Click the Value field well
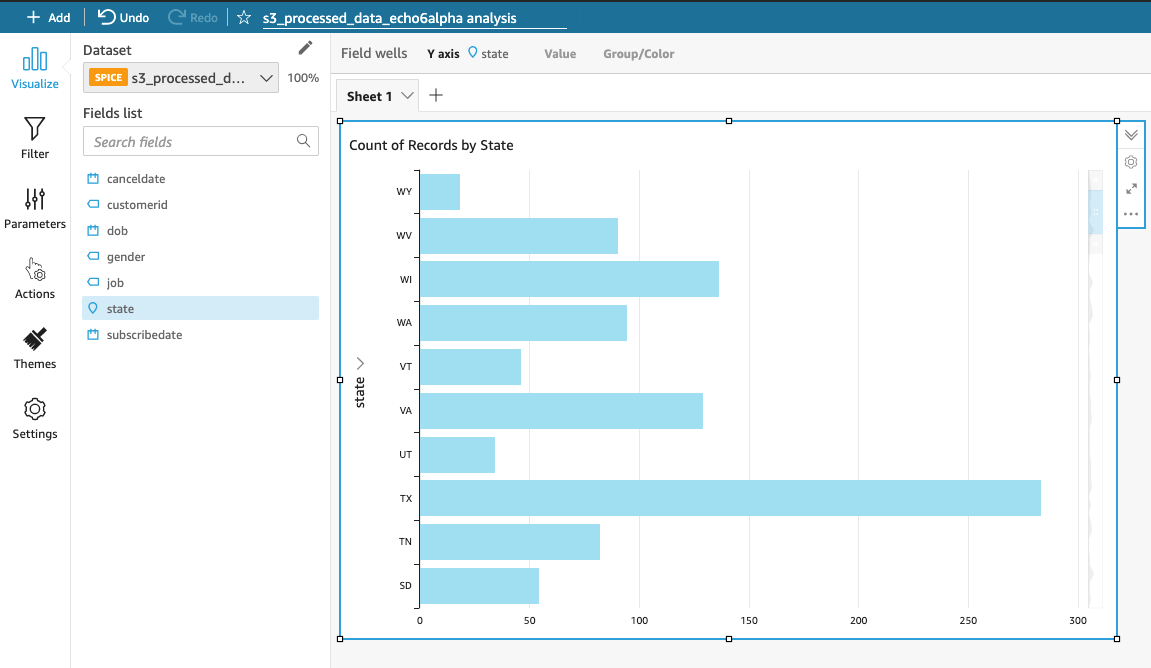 (560, 54)
